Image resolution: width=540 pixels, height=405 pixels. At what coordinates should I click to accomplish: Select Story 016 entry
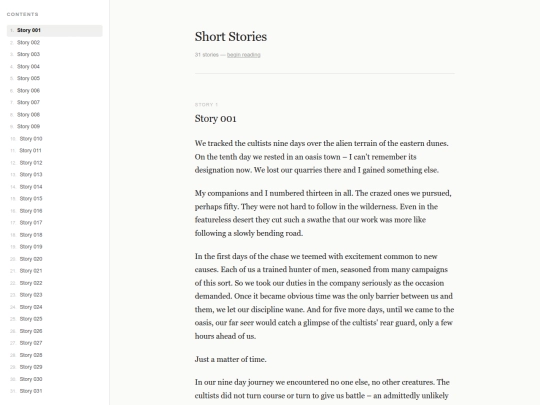pos(54,211)
